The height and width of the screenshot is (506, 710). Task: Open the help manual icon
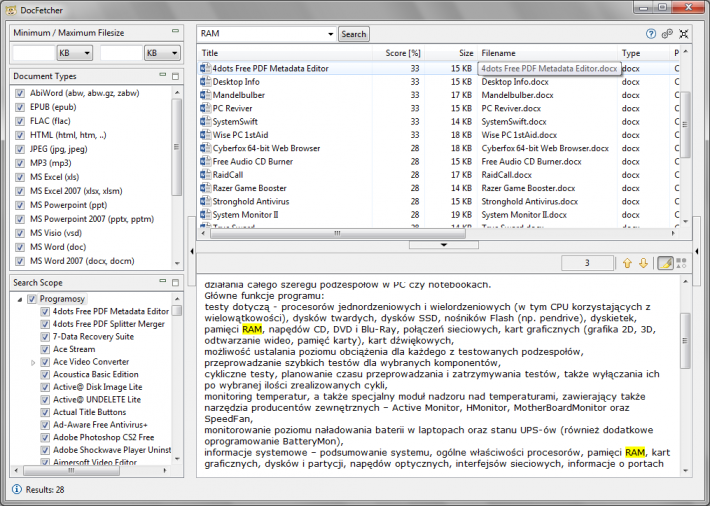click(x=651, y=34)
